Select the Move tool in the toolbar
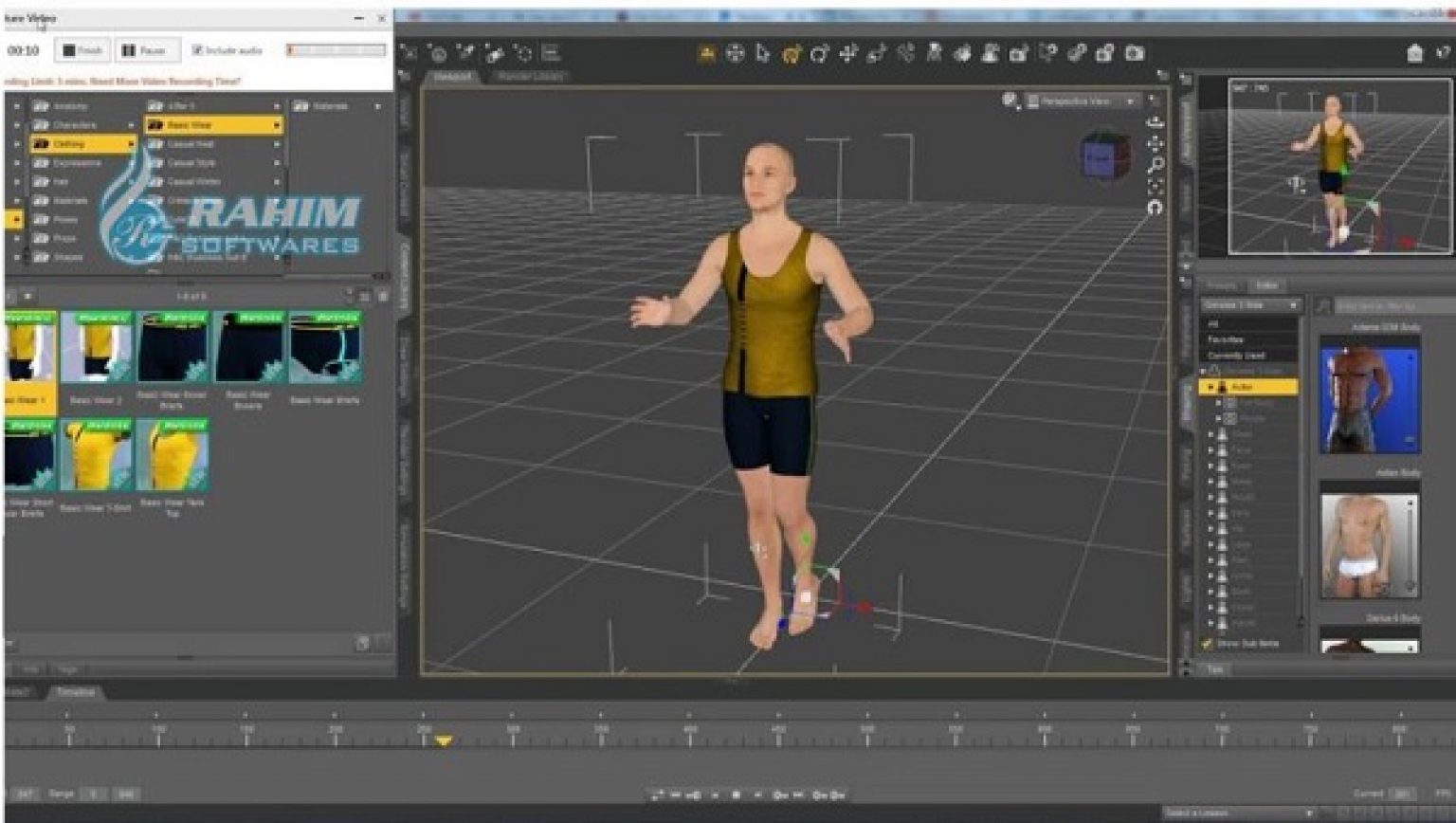Screen dimensions: 1456x823 [x=846, y=53]
